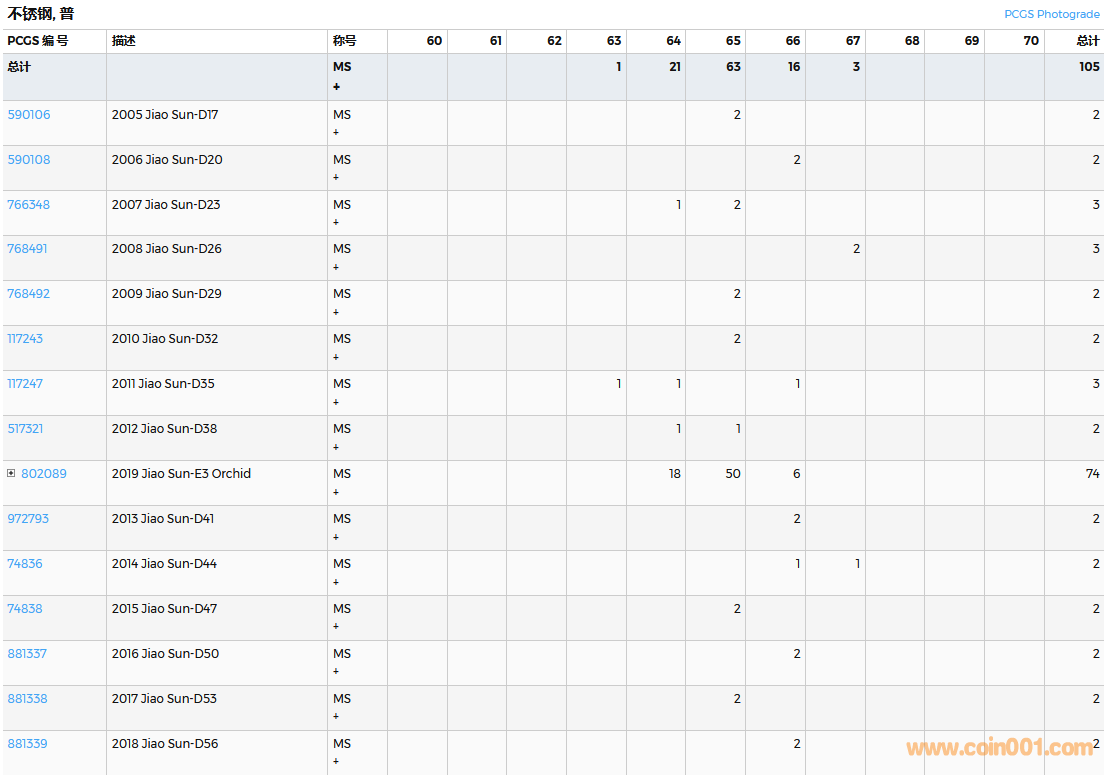This screenshot has height=775, width=1106.
Task: Click PCGS number 766348
Action: pyautogui.click(x=29, y=205)
